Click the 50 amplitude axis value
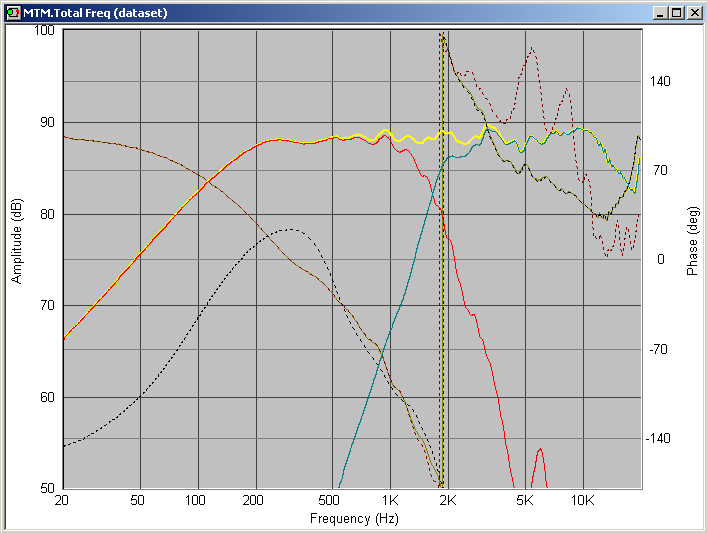 click(47, 488)
